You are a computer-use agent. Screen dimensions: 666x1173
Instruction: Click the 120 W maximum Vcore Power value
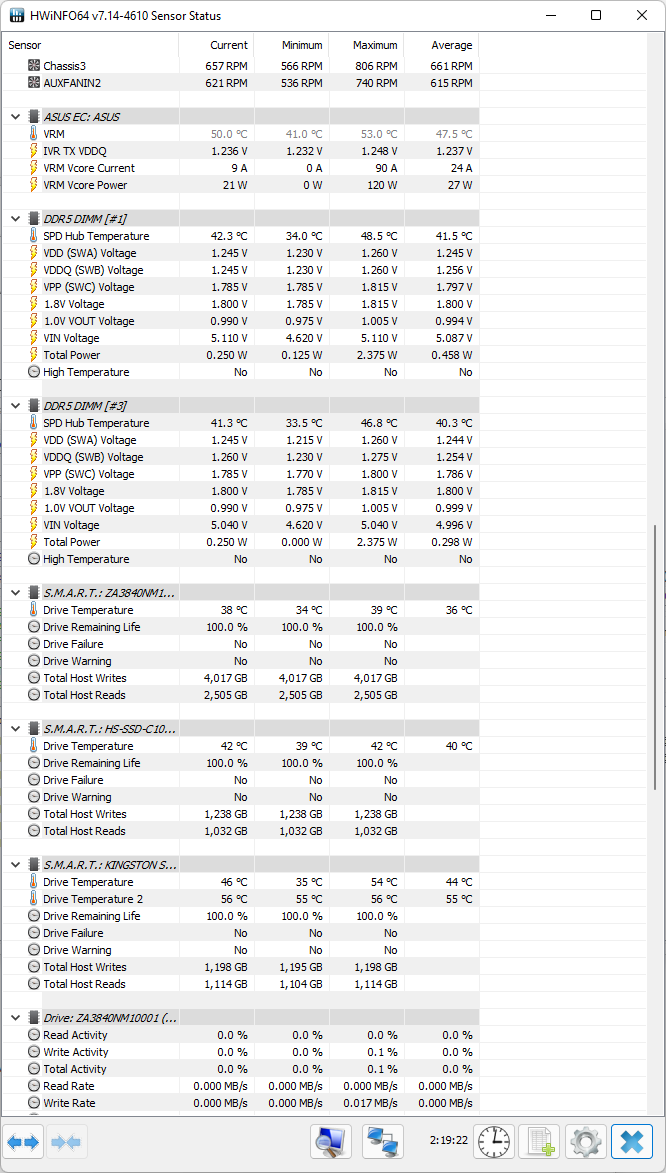pos(381,185)
